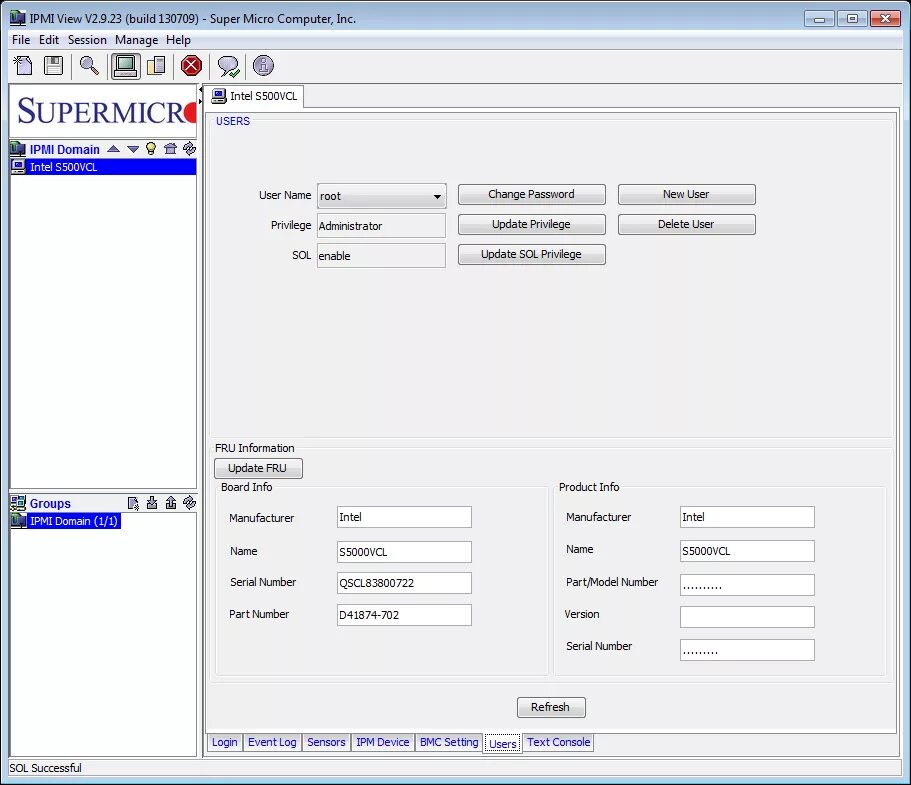
Task: Open the Edit menu
Action: (x=49, y=40)
